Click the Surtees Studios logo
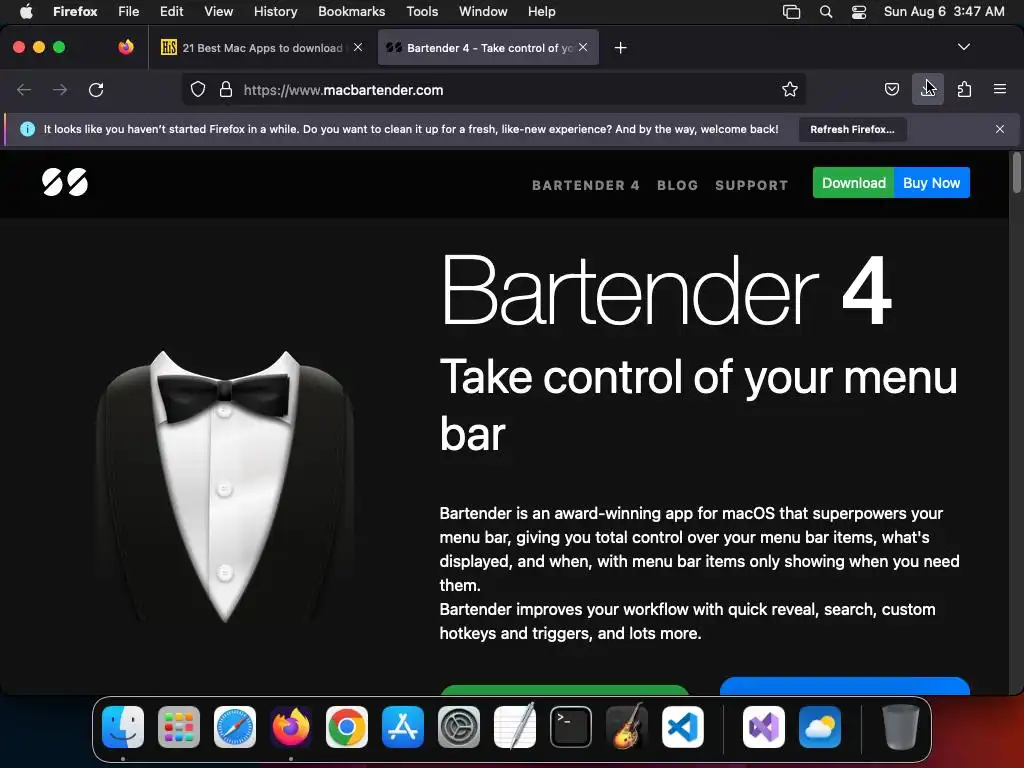The width and height of the screenshot is (1024, 768). point(65,182)
